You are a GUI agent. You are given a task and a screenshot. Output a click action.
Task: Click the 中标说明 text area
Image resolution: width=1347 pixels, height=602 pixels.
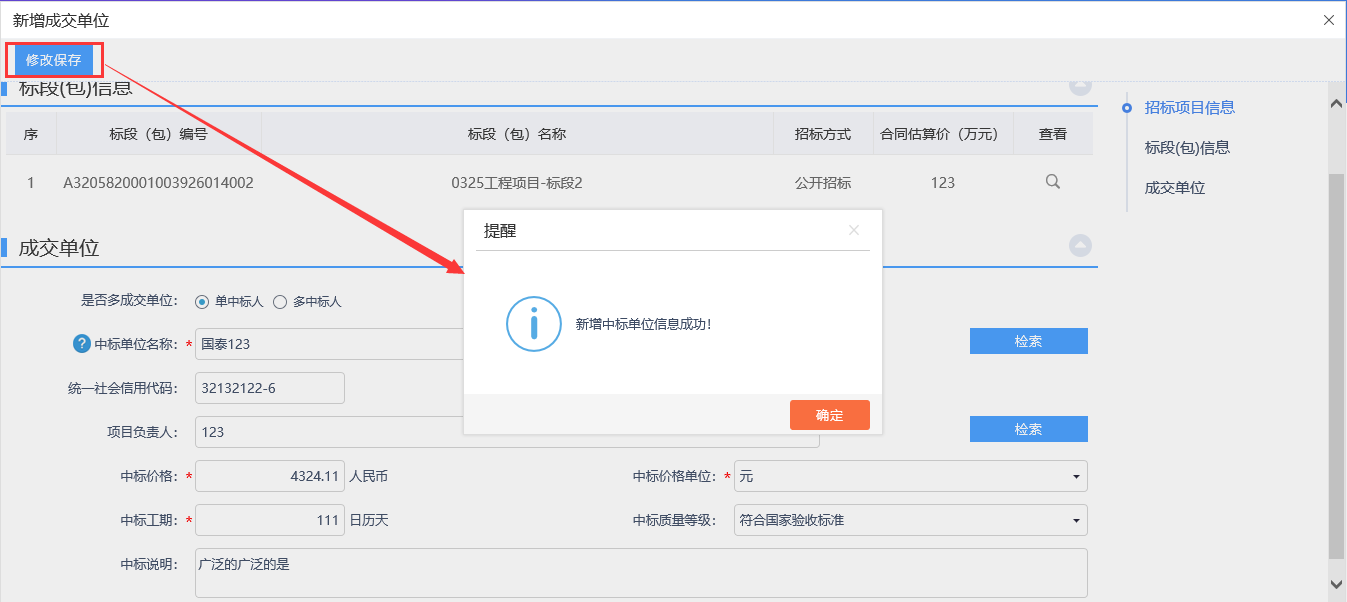tap(640, 573)
